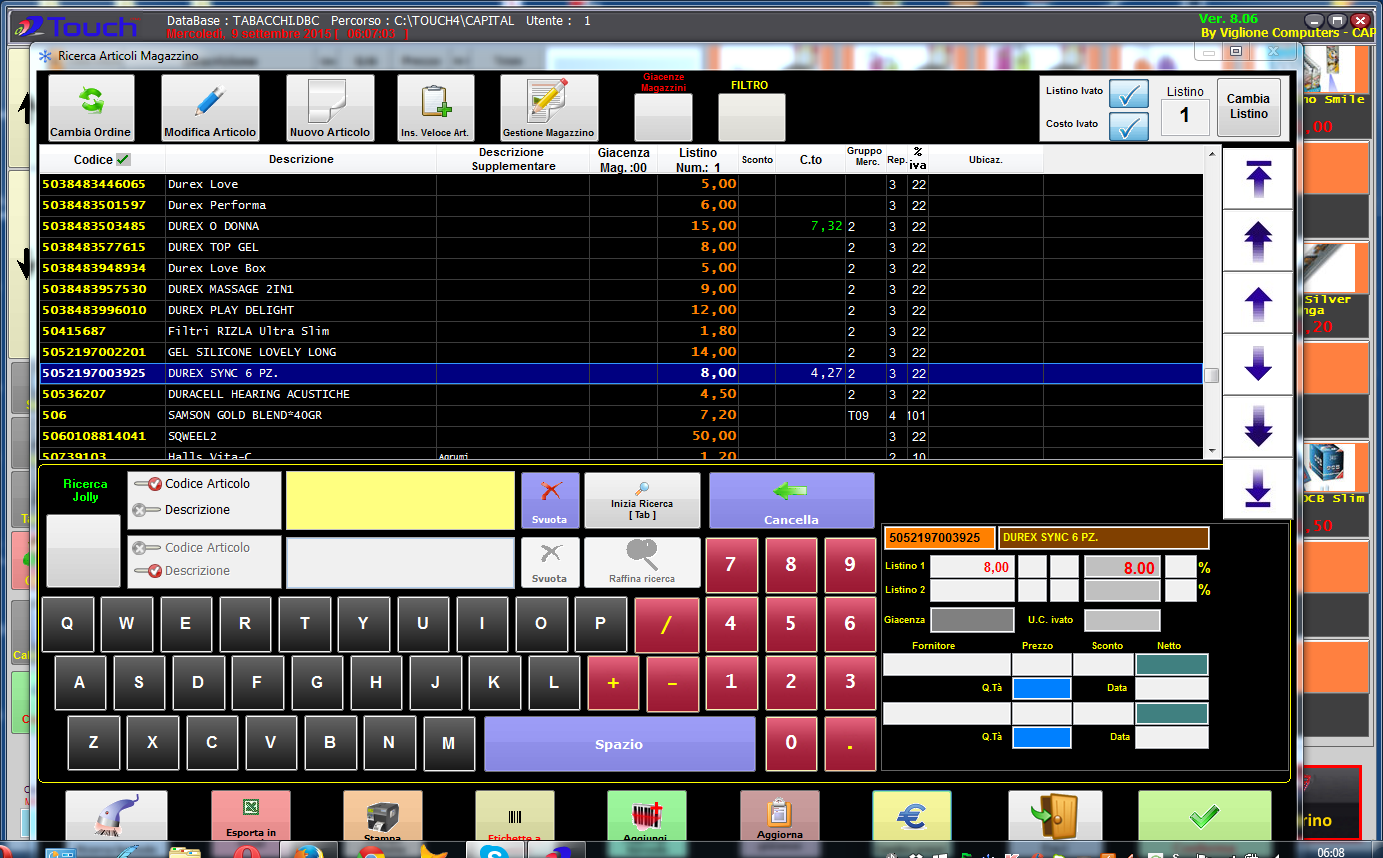Image resolution: width=1383 pixels, height=858 pixels.
Task: Click the Stampa printer button
Action: (382, 816)
